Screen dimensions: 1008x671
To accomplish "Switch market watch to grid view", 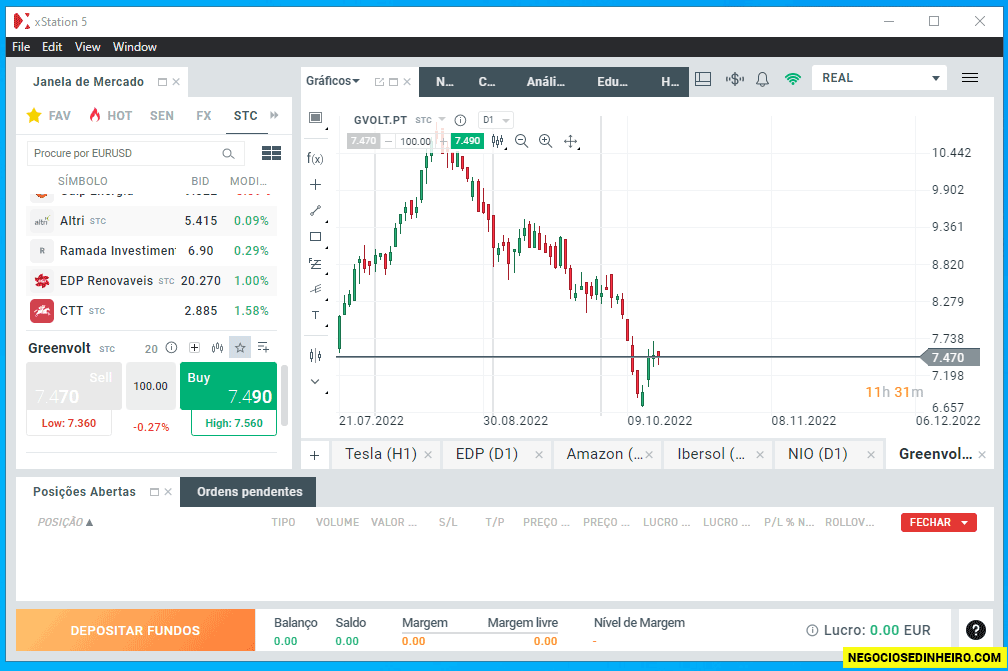I will pos(271,153).
